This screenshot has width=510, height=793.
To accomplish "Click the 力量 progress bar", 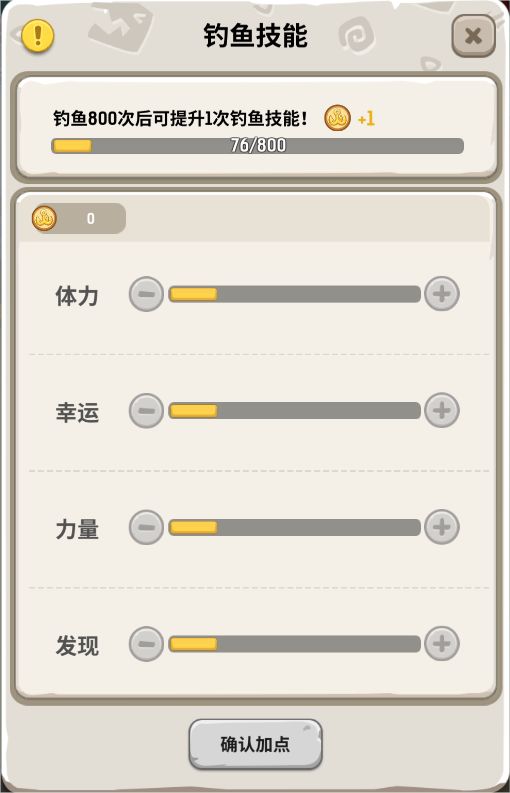I will 294,527.
